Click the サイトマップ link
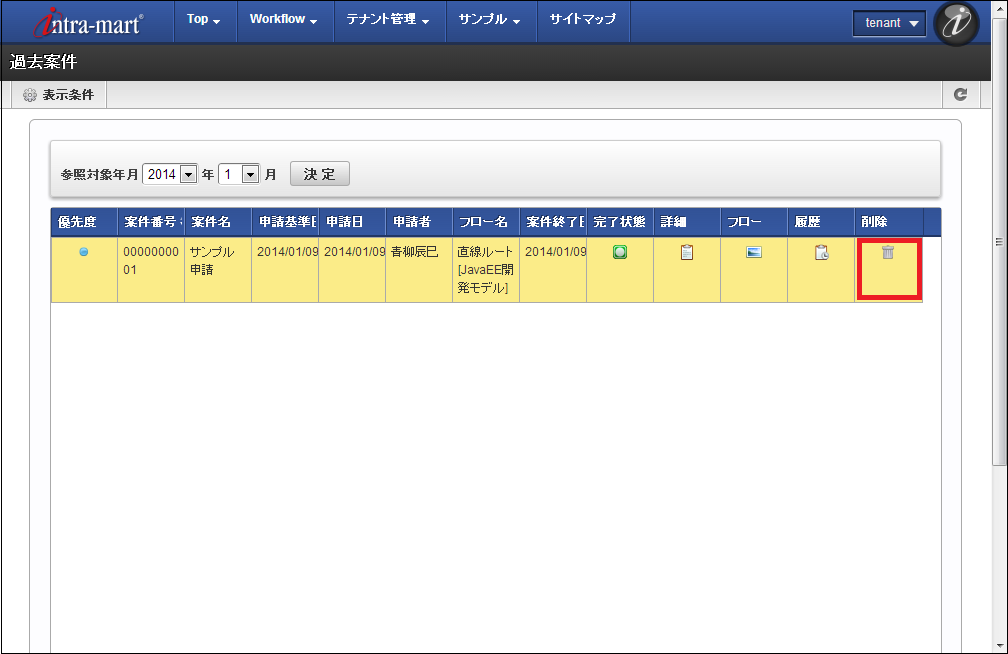This screenshot has width=1008, height=654. click(583, 20)
